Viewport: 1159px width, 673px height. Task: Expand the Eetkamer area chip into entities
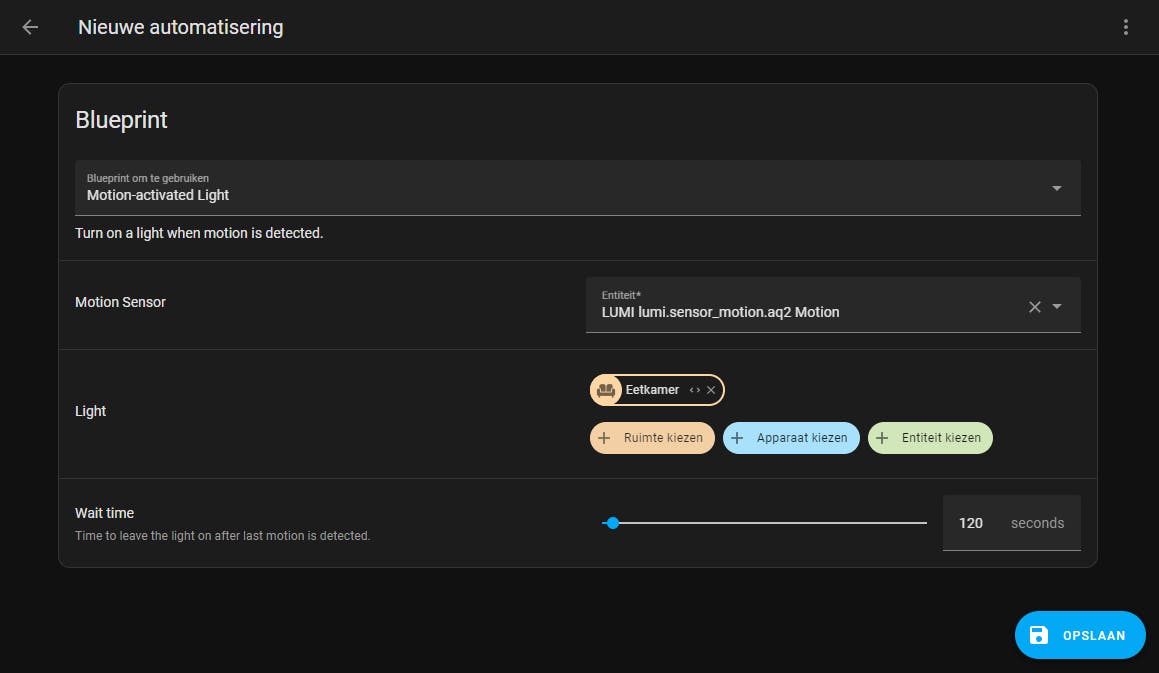coord(695,390)
